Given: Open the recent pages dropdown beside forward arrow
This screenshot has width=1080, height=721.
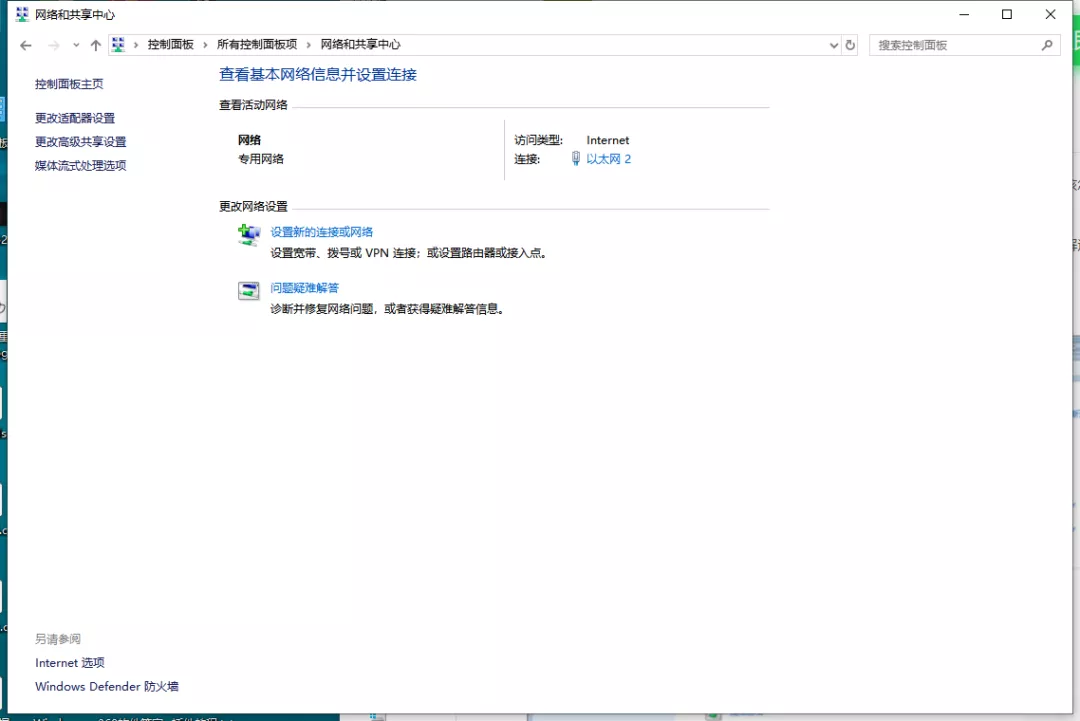Looking at the screenshot, I should [75, 45].
